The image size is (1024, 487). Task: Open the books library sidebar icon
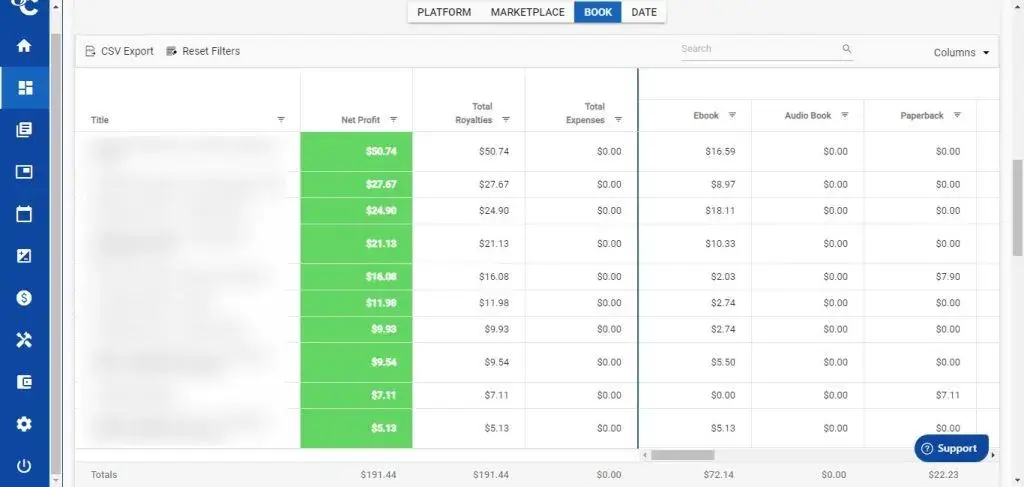click(x=24, y=130)
